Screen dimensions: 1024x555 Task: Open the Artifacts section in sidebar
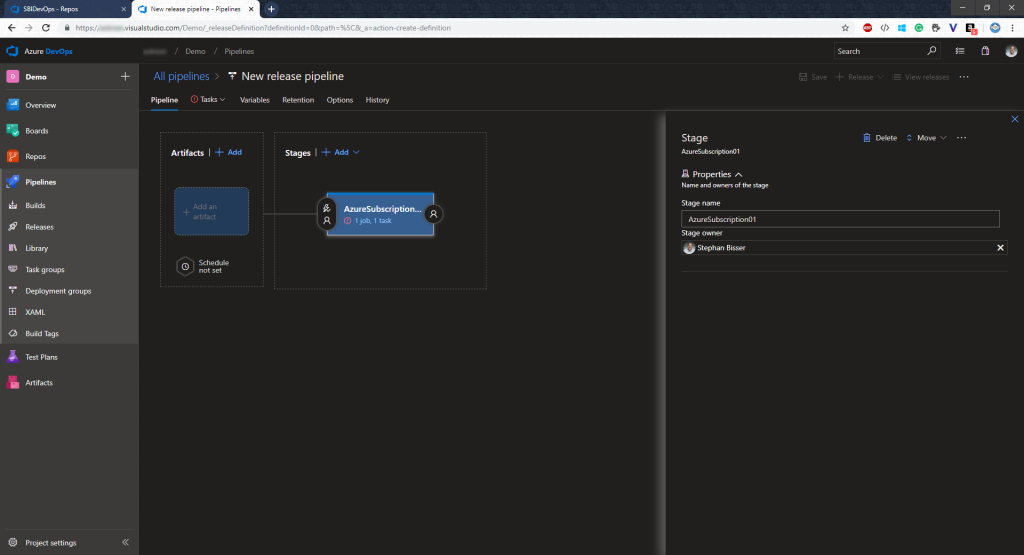[39, 383]
